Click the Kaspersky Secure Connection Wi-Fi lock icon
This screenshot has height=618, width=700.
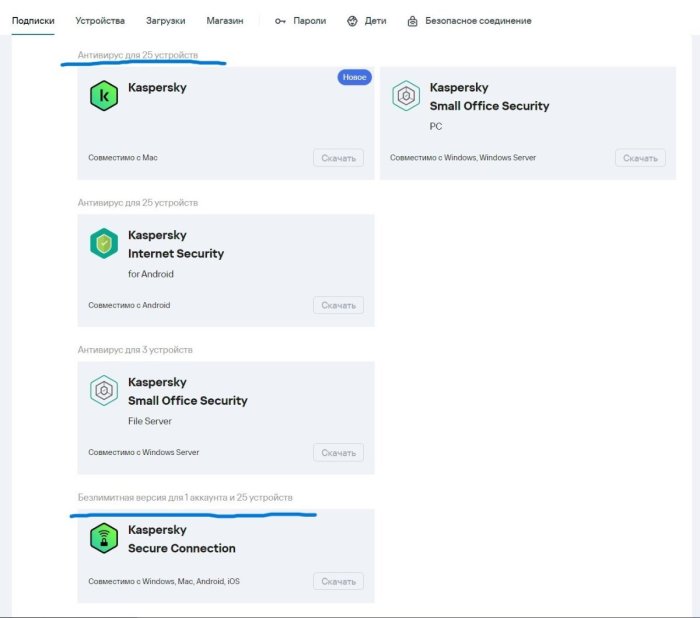coord(104,538)
